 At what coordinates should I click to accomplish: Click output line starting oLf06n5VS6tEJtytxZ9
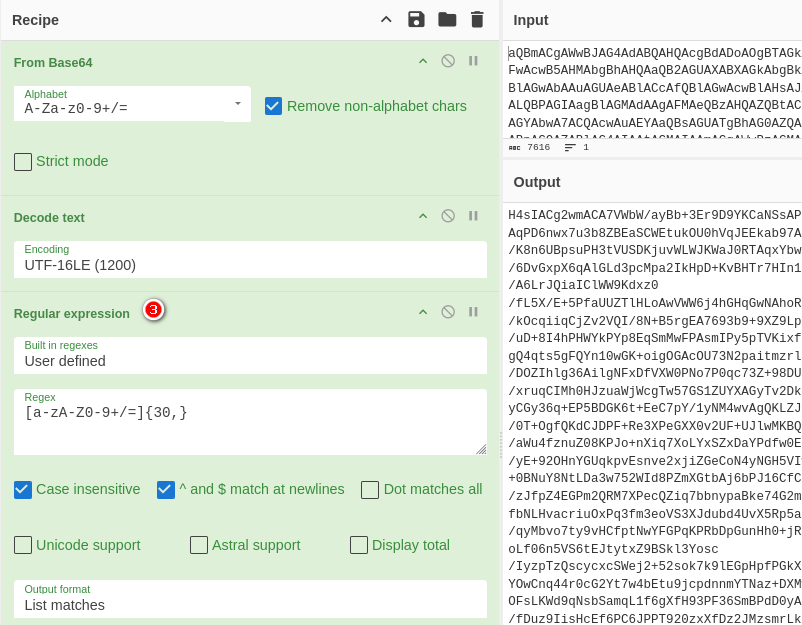pos(613,549)
